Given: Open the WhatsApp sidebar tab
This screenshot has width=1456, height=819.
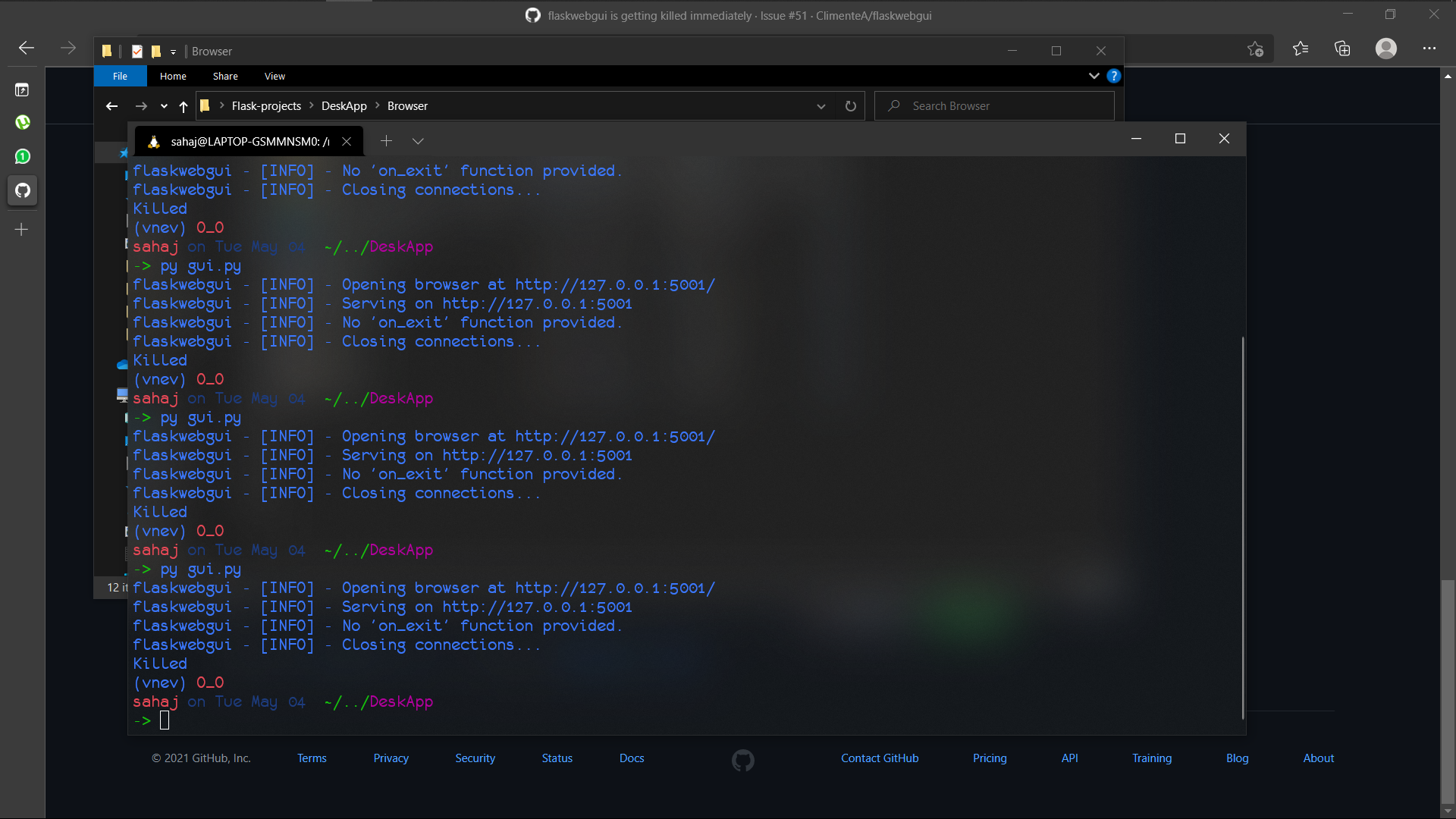Looking at the screenshot, I should click(23, 156).
